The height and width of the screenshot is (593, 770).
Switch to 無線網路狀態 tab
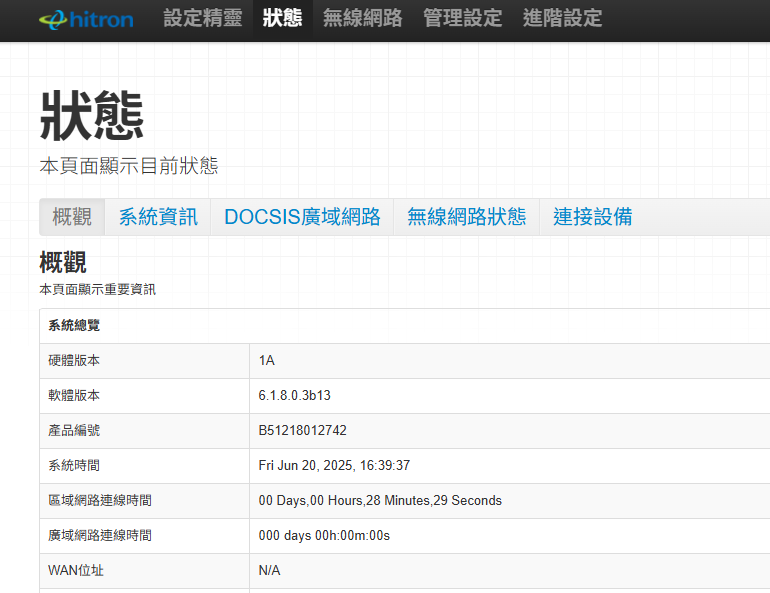coord(467,217)
